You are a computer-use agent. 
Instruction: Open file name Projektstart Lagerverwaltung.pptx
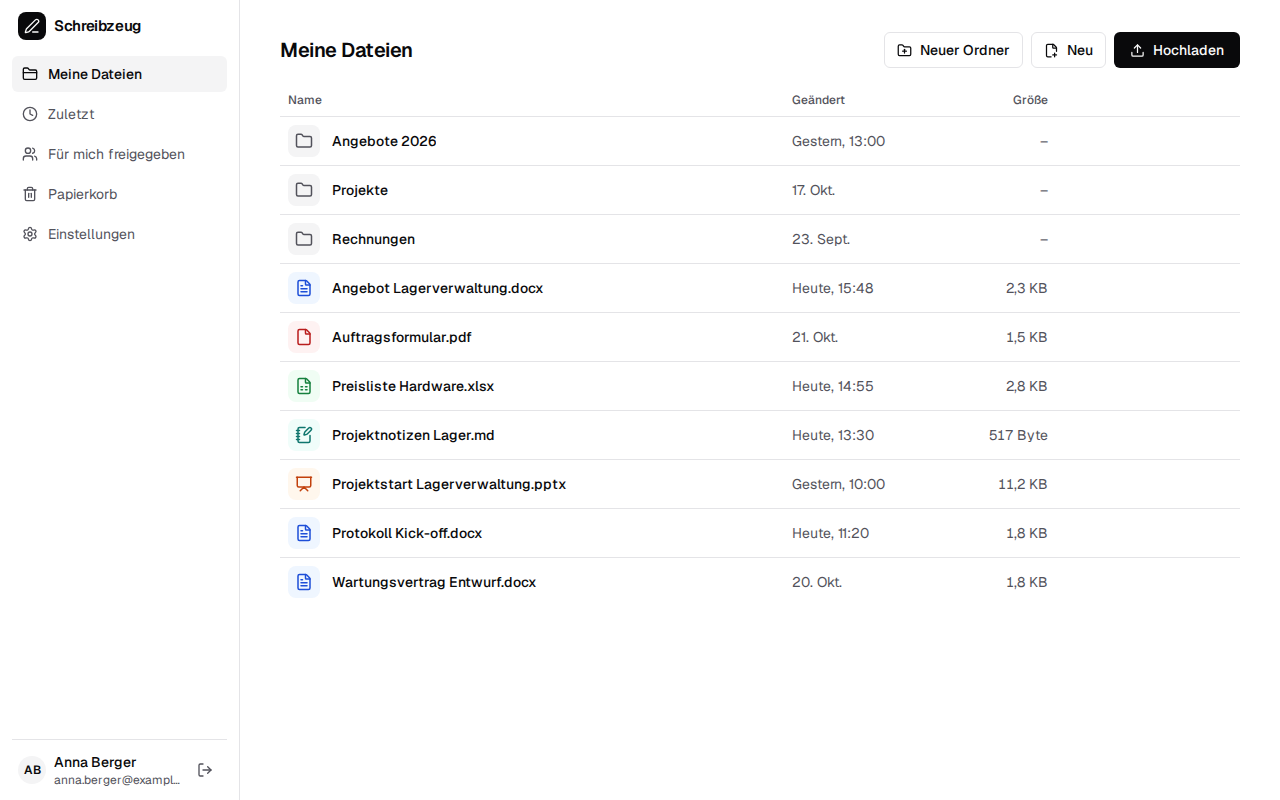coord(449,484)
